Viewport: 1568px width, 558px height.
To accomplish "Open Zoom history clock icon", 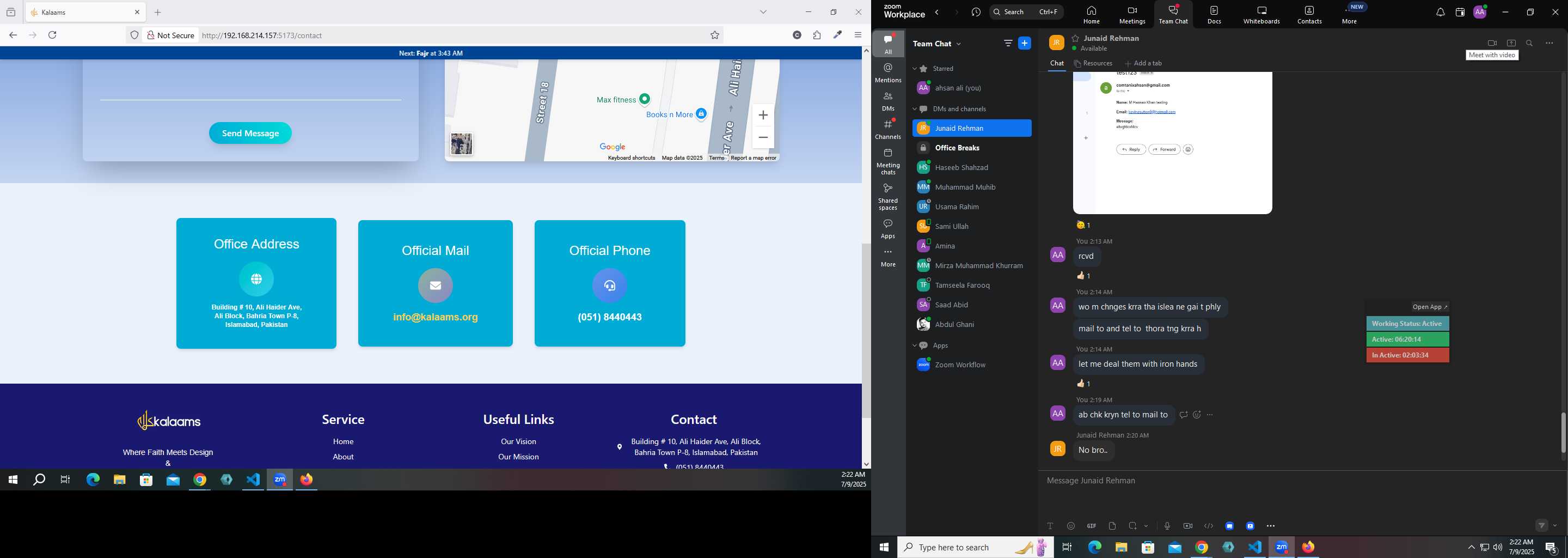I will pos(976,12).
